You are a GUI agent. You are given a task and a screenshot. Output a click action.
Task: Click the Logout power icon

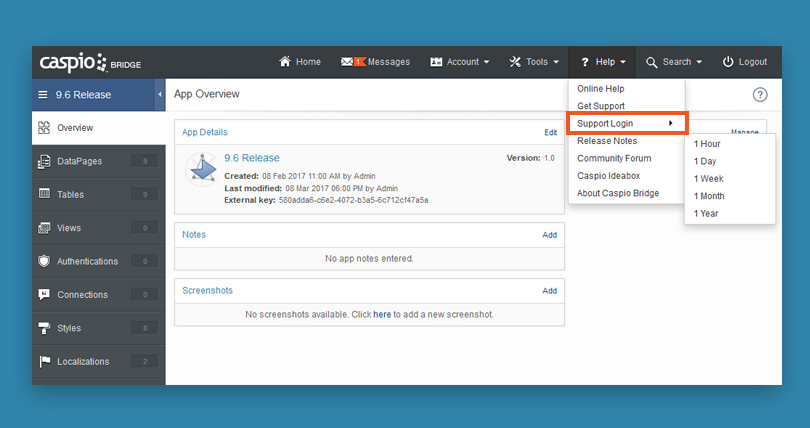pos(728,62)
